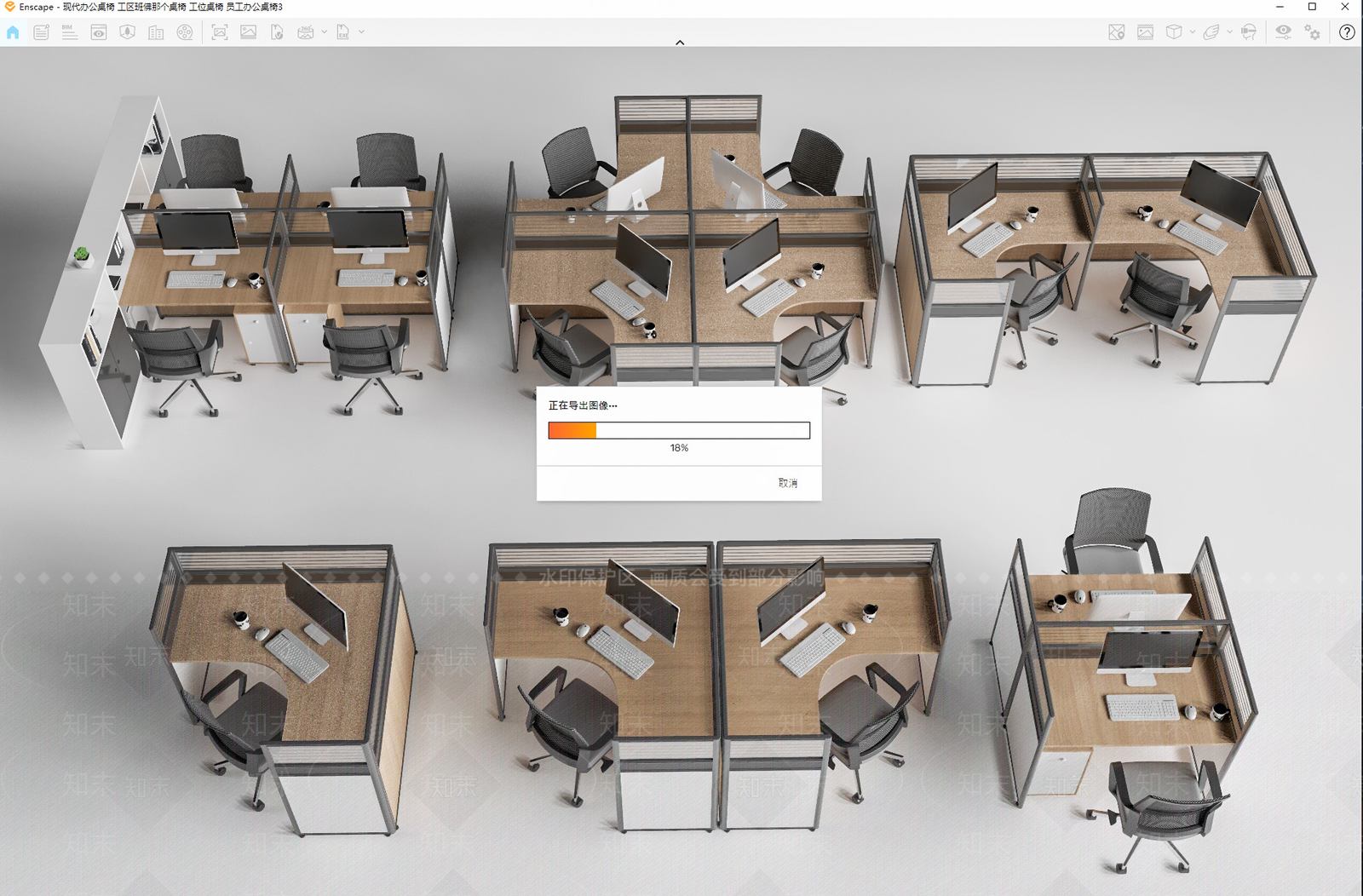Render a 360 panorama

(x=306, y=32)
